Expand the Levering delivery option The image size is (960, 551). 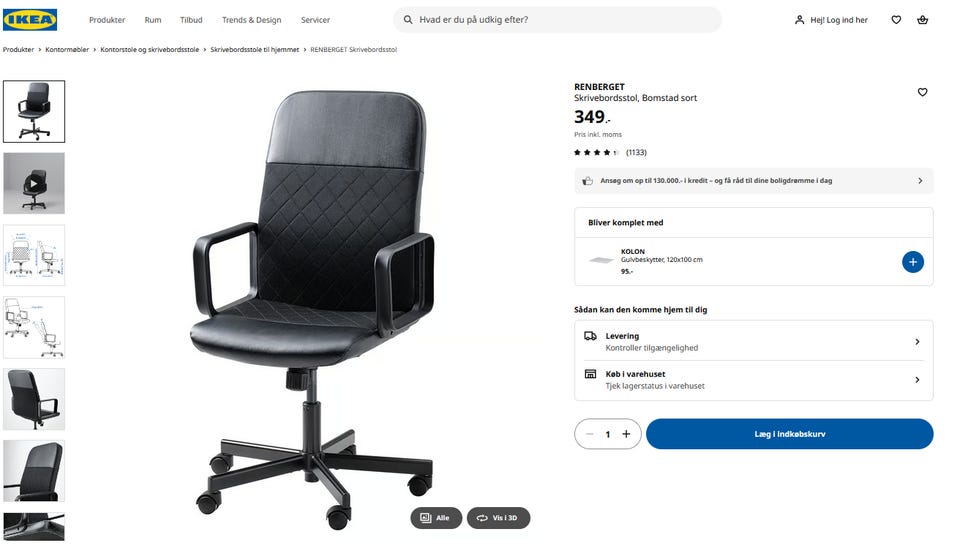pos(754,342)
